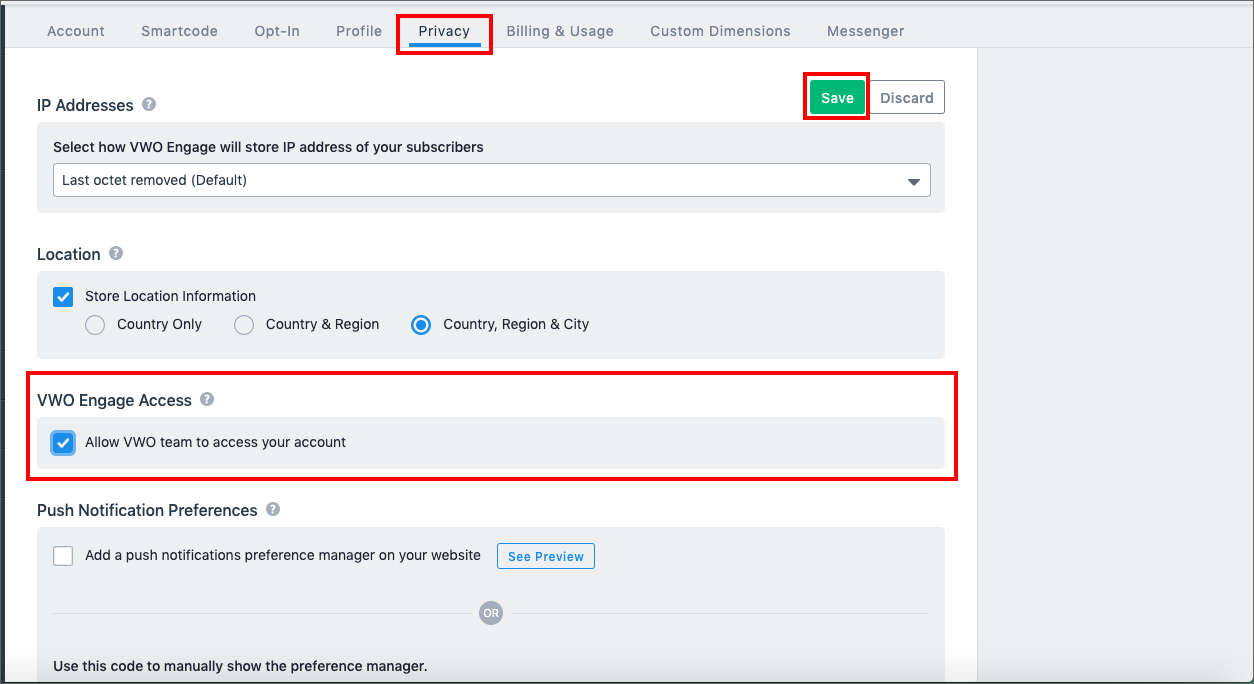This screenshot has height=684, width=1254.
Task: Open Billing & Usage tab
Action: 560,31
